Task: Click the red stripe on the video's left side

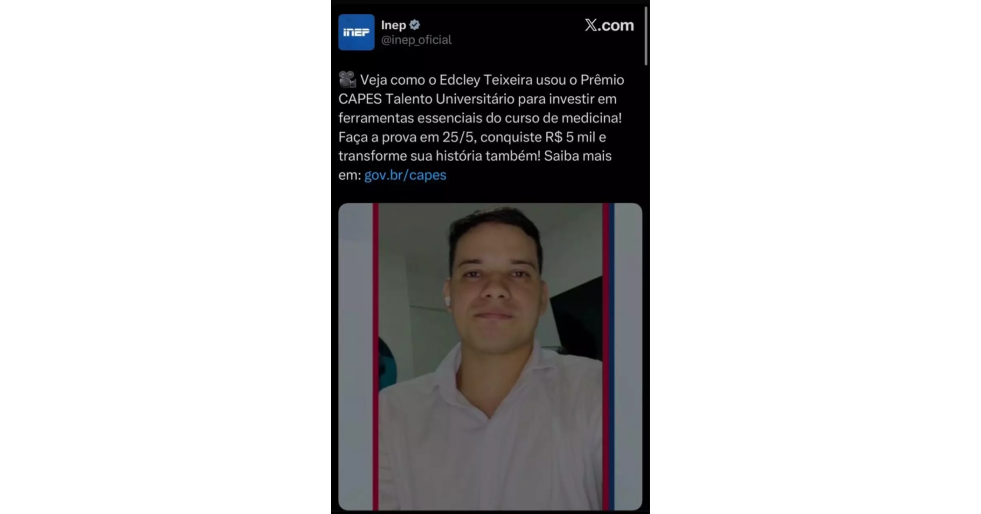Action: pos(375,356)
